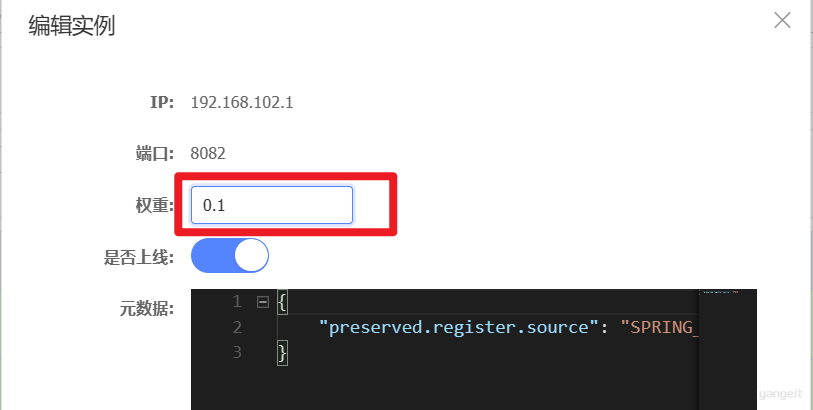The image size is (813, 410).
Task: Click the 端口 label
Action: point(155,153)
